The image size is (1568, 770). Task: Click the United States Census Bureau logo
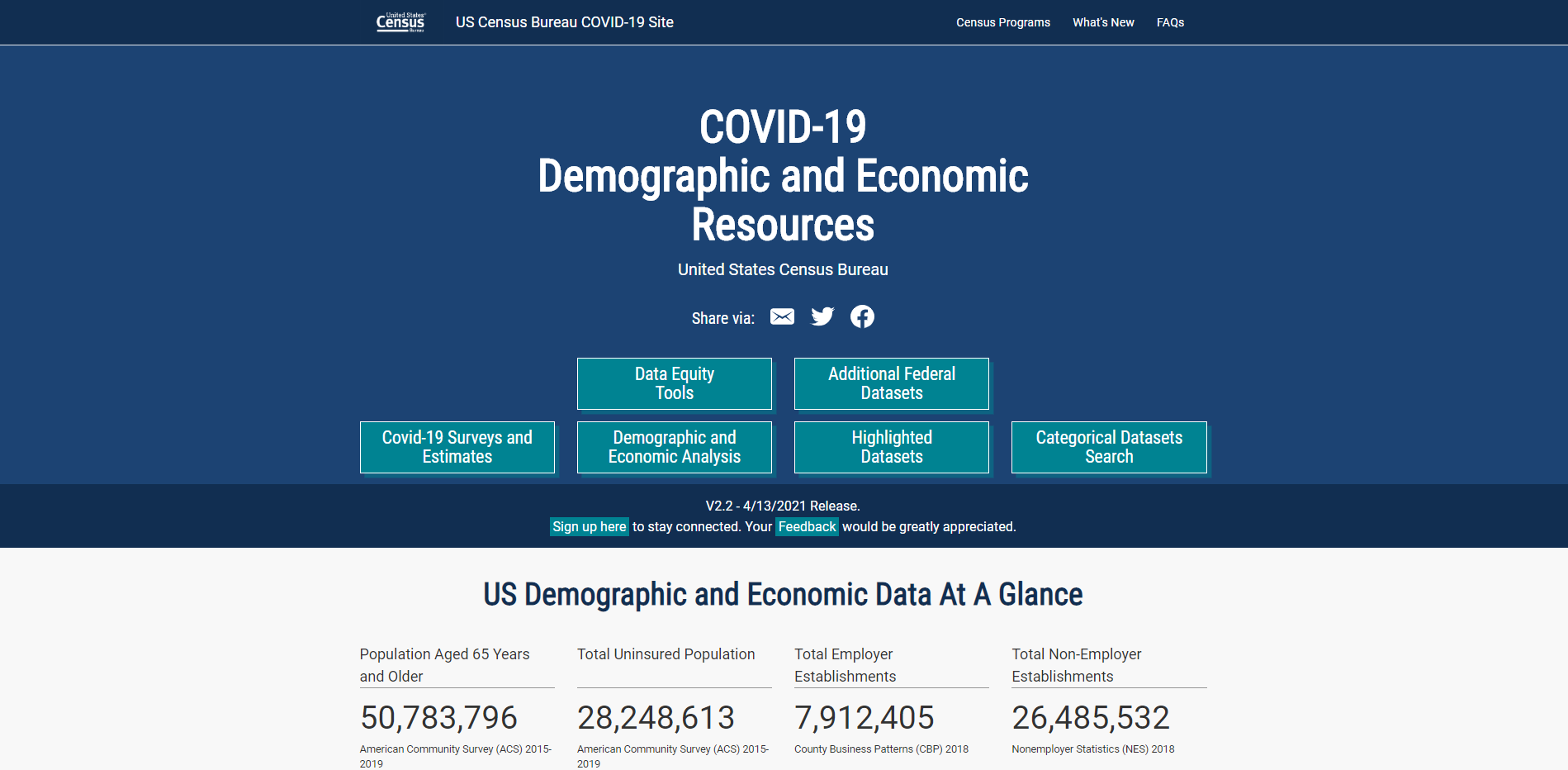[x=400, y=22]
